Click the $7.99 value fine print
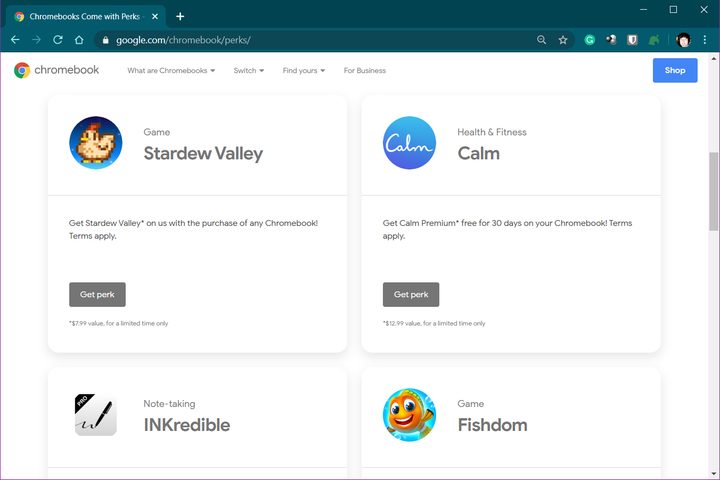Viewport: 720px width, 480px height. click(118, 323)
